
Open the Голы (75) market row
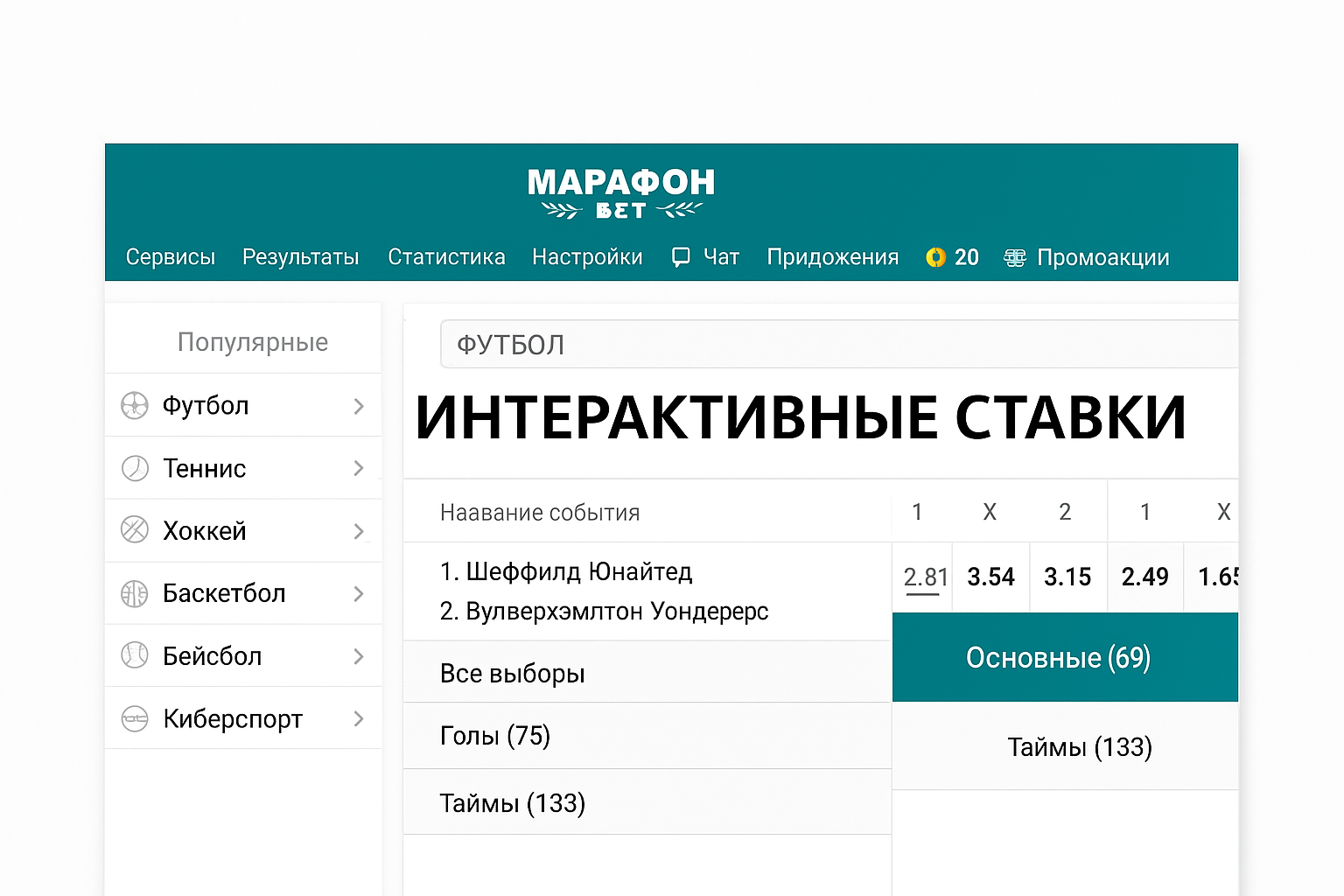647,736
